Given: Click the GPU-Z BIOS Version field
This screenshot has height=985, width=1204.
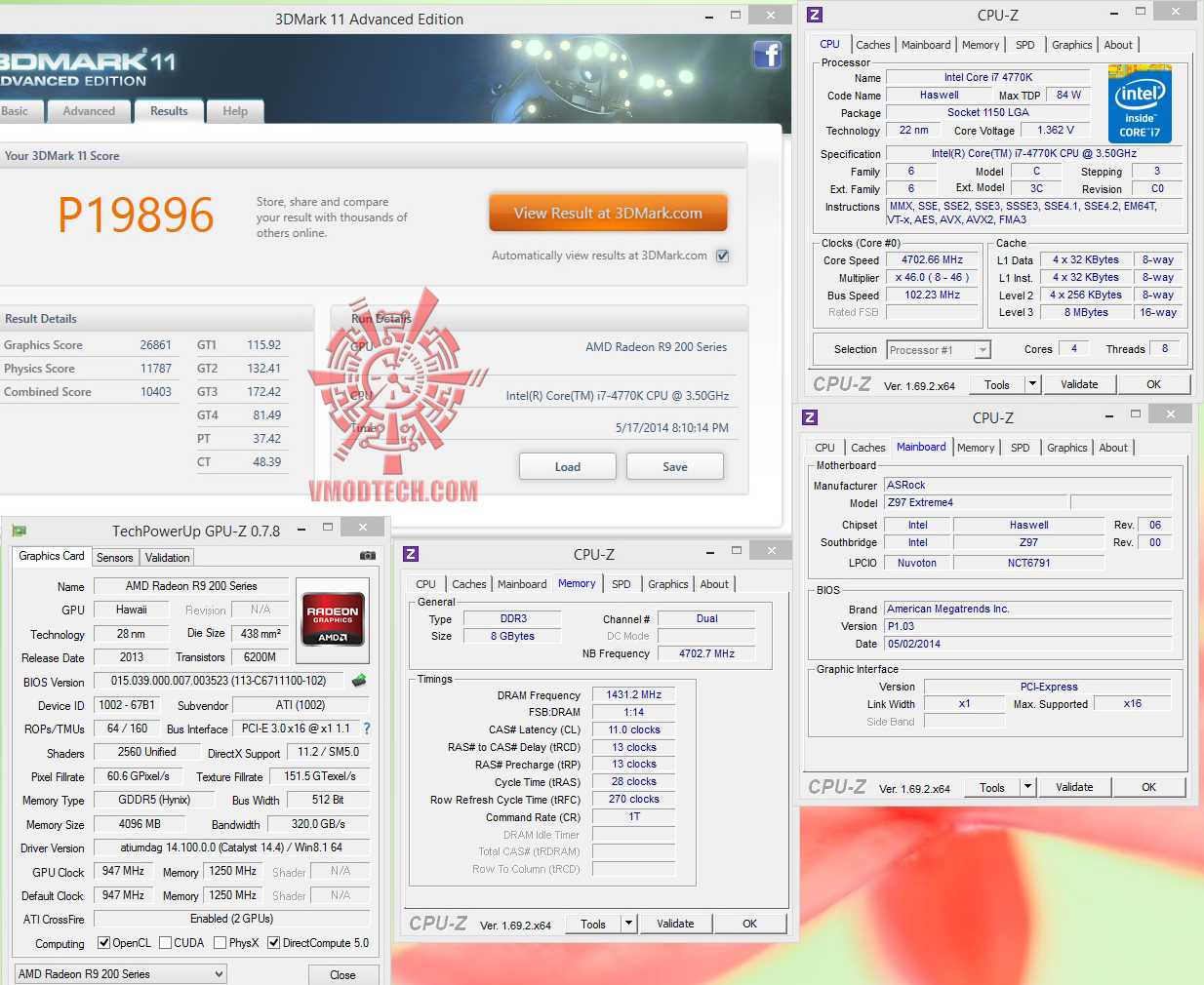Looking at the screenshot, I should click(x=220, y=681).
